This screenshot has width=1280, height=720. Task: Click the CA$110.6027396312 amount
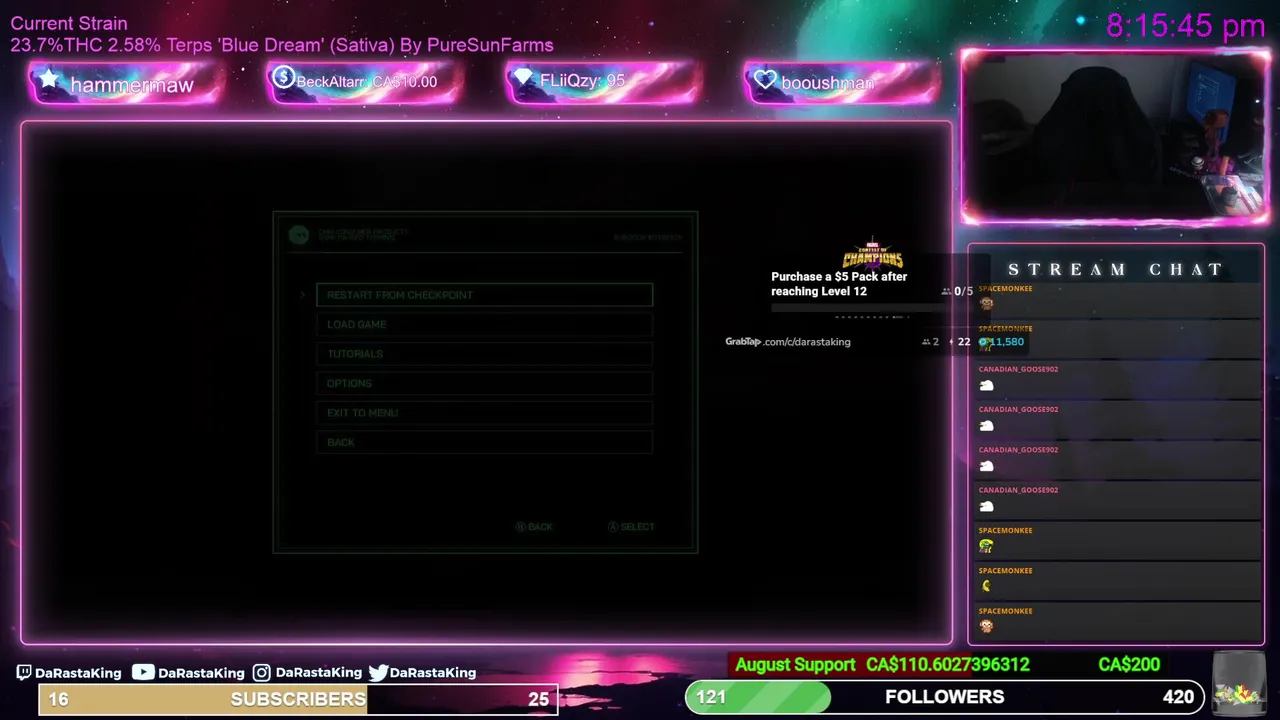click(x=948, y=665)
